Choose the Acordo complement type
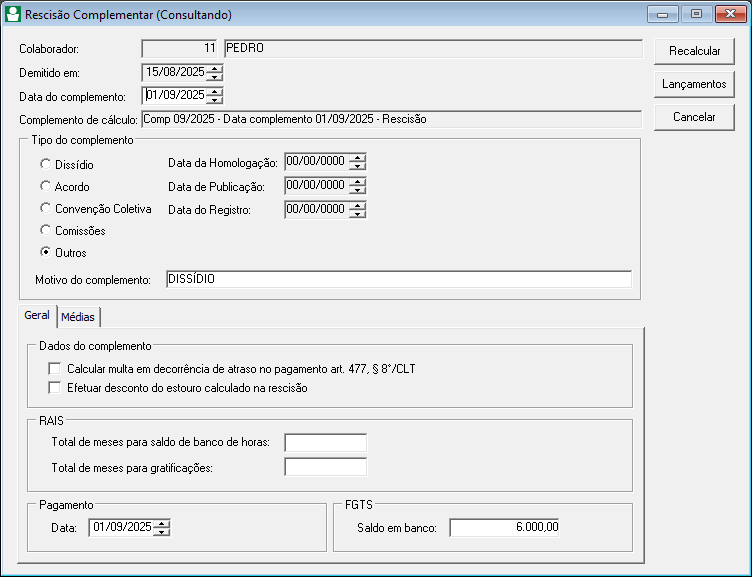Image resolution: width=752 pixels, height=577 pixels. pos(45,186)
